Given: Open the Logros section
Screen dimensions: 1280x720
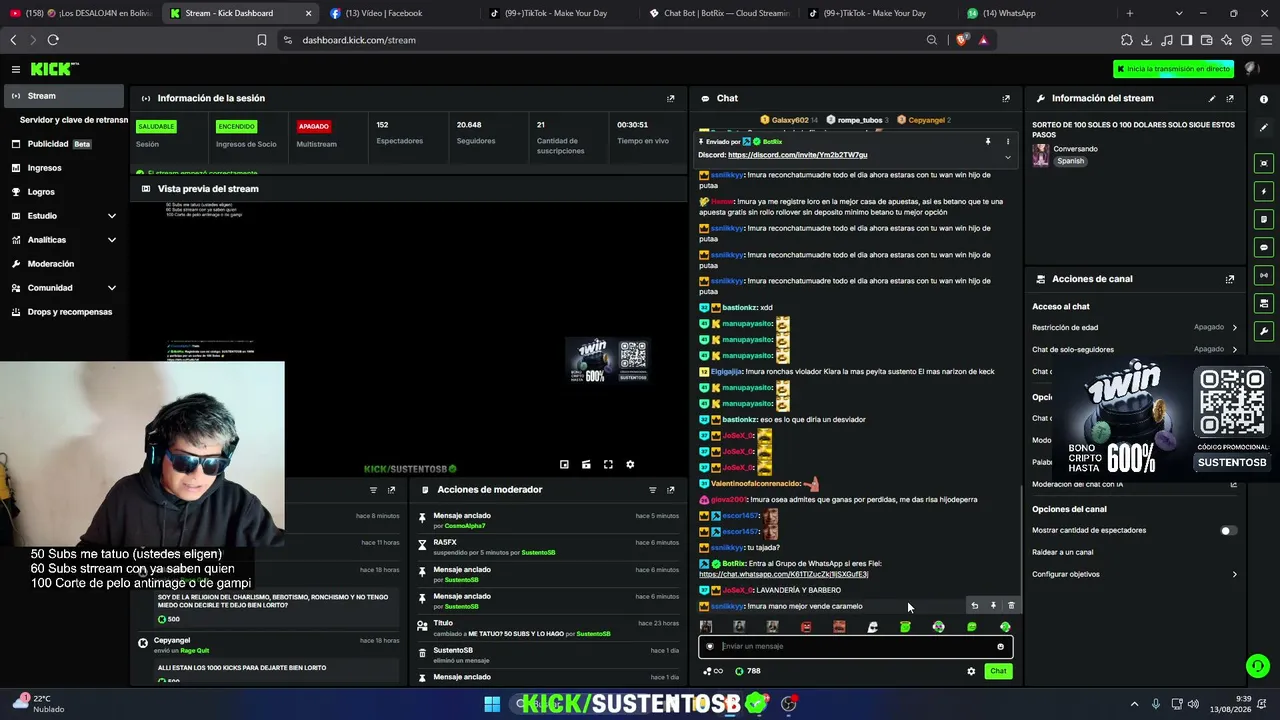Looking at the screenshot, I should pyautogui.click(x=64, y=192).
